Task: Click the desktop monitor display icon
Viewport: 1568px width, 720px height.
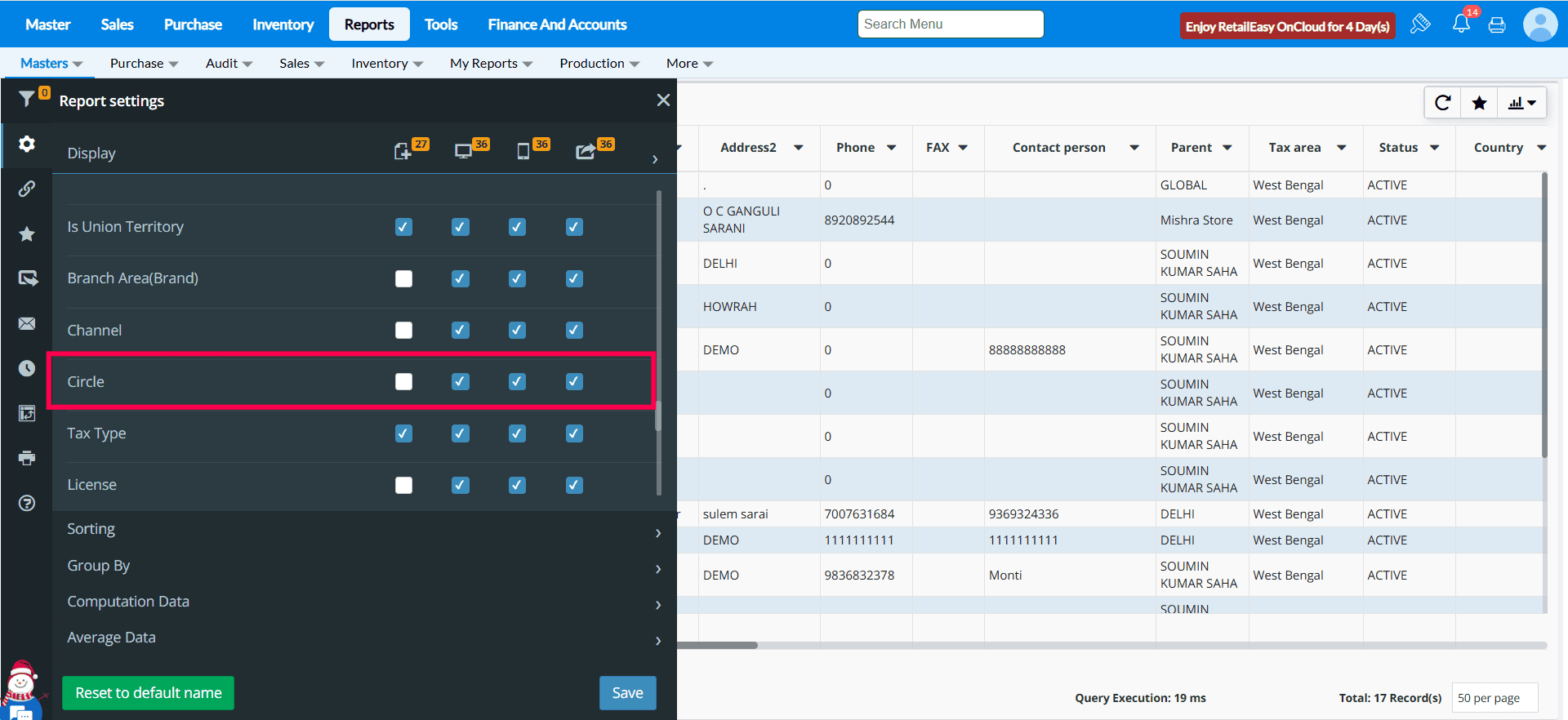Action: click(463, 151)
